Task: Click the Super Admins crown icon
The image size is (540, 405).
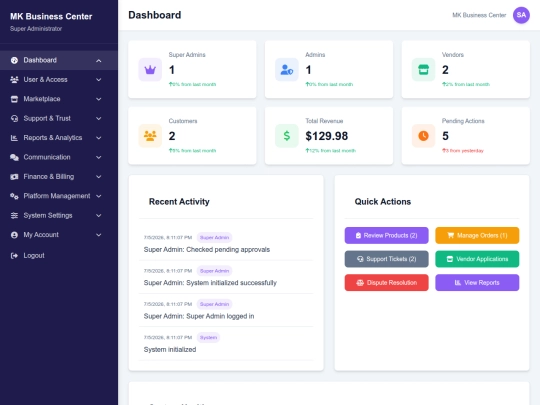Action: click(x=150, y=70)
